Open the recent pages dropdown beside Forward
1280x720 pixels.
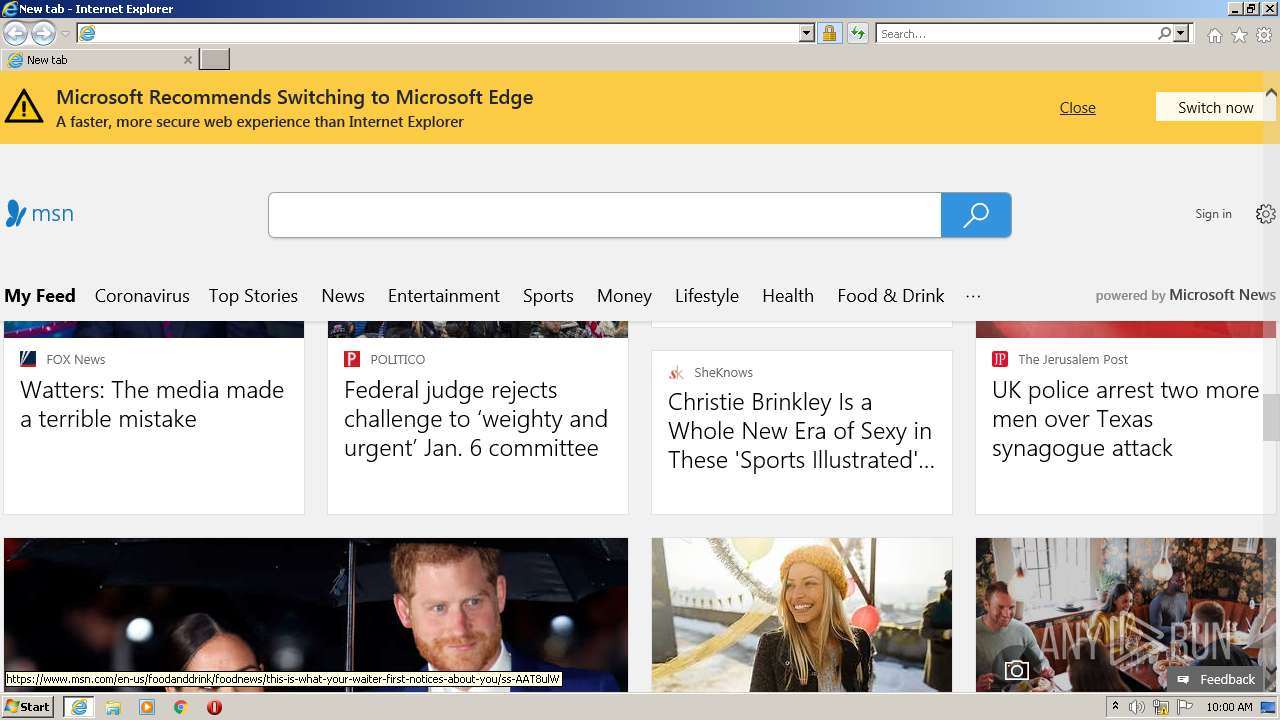[x=65, y=33]
